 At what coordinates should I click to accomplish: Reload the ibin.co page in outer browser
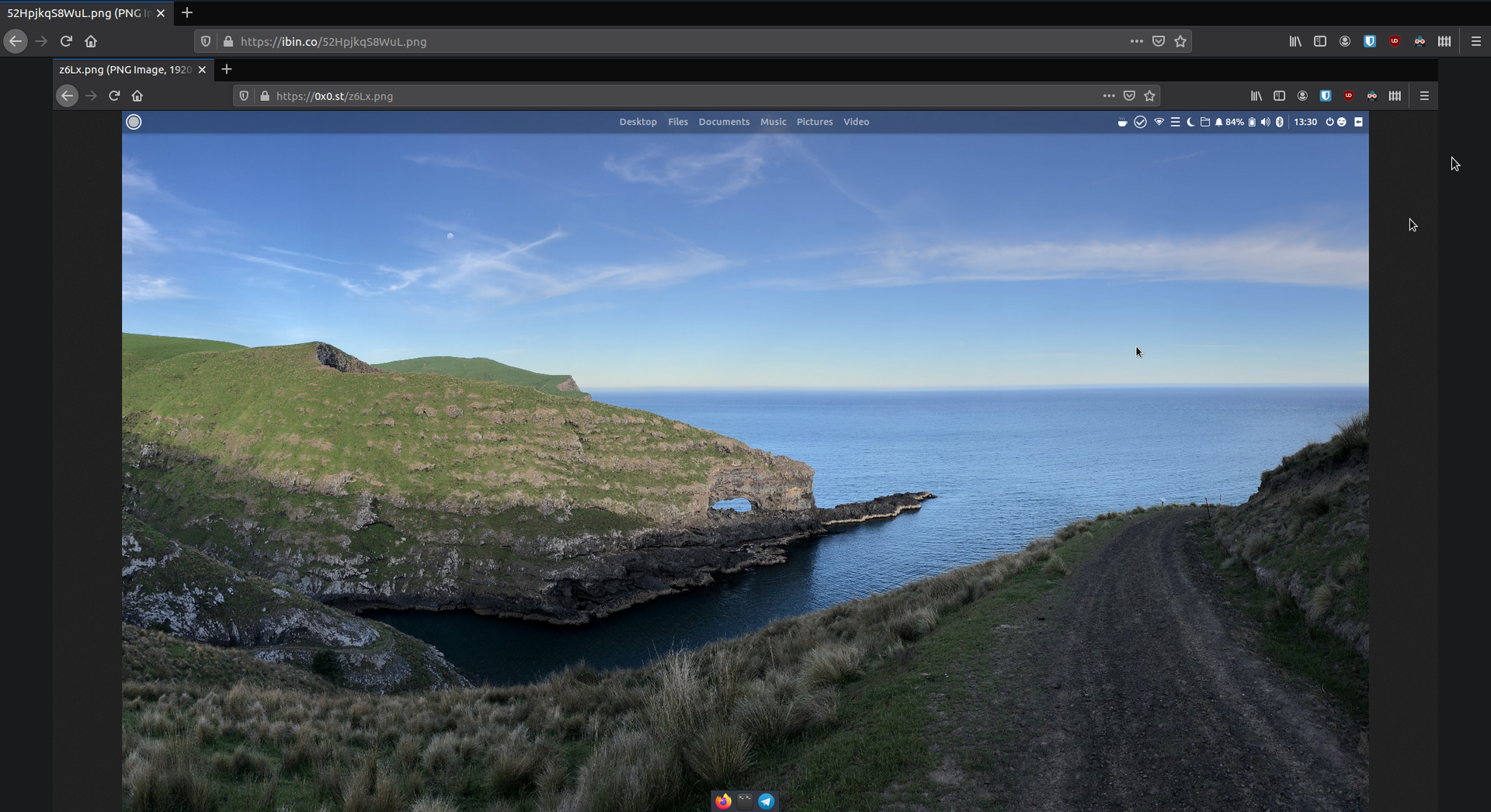pos(66,41)
